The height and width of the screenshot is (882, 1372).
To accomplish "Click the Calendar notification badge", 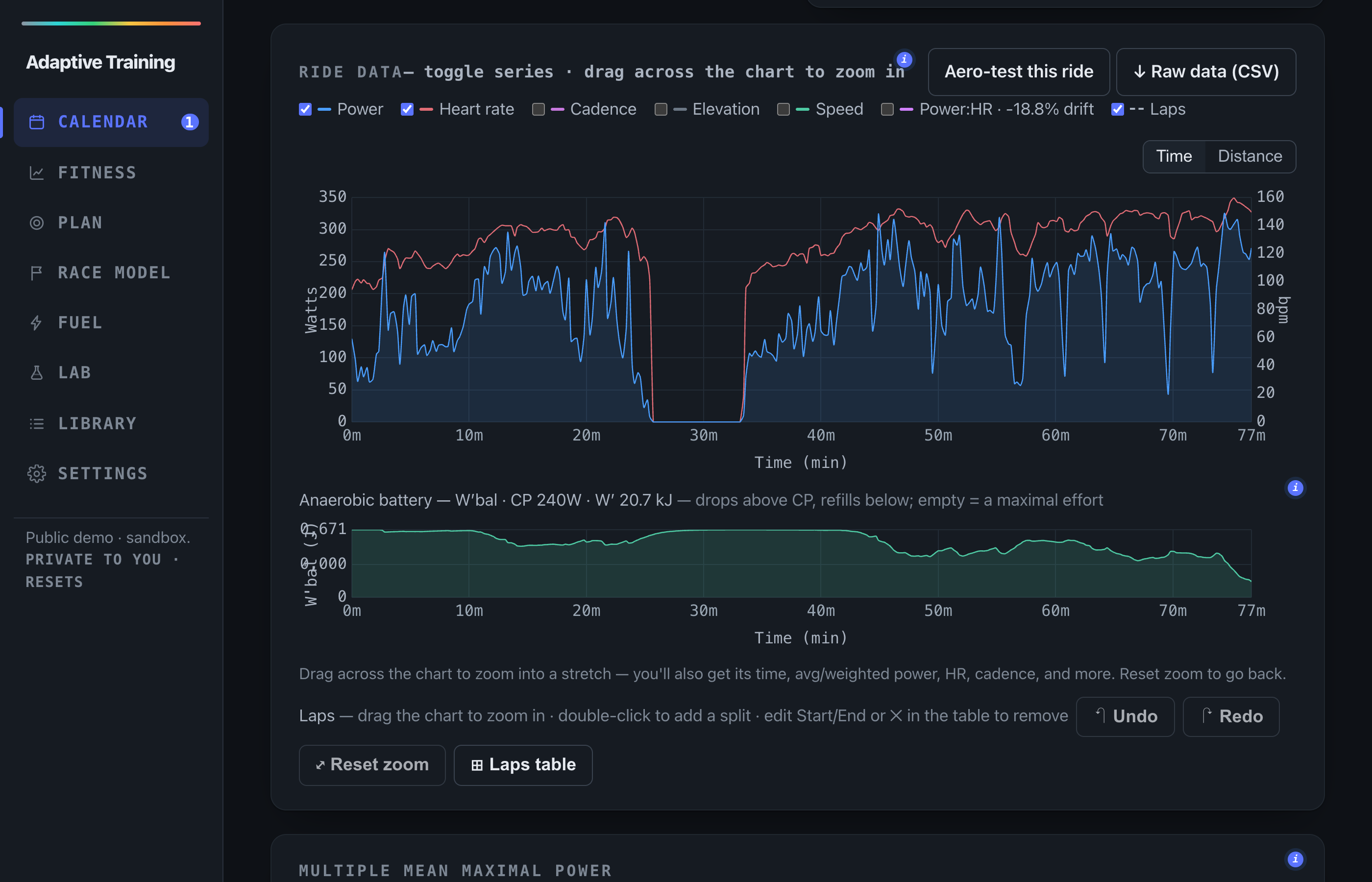I will [x=190, y=122].
